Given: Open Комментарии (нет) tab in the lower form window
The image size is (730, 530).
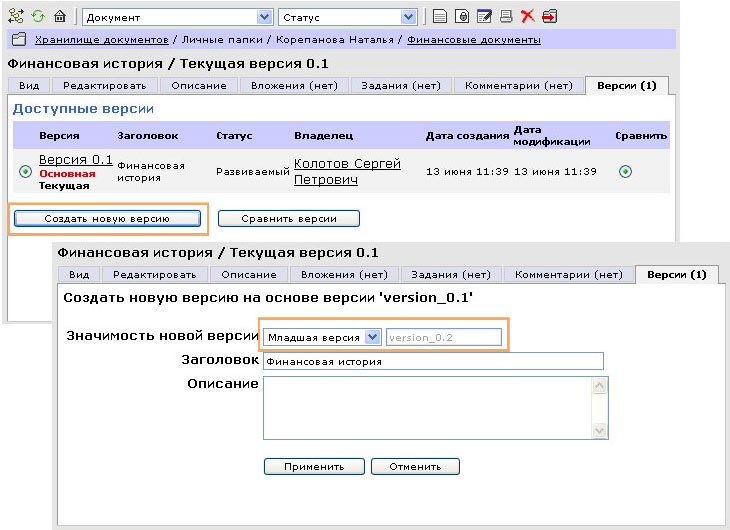Looking at the screenshot, I should click(x=568, y=274).
